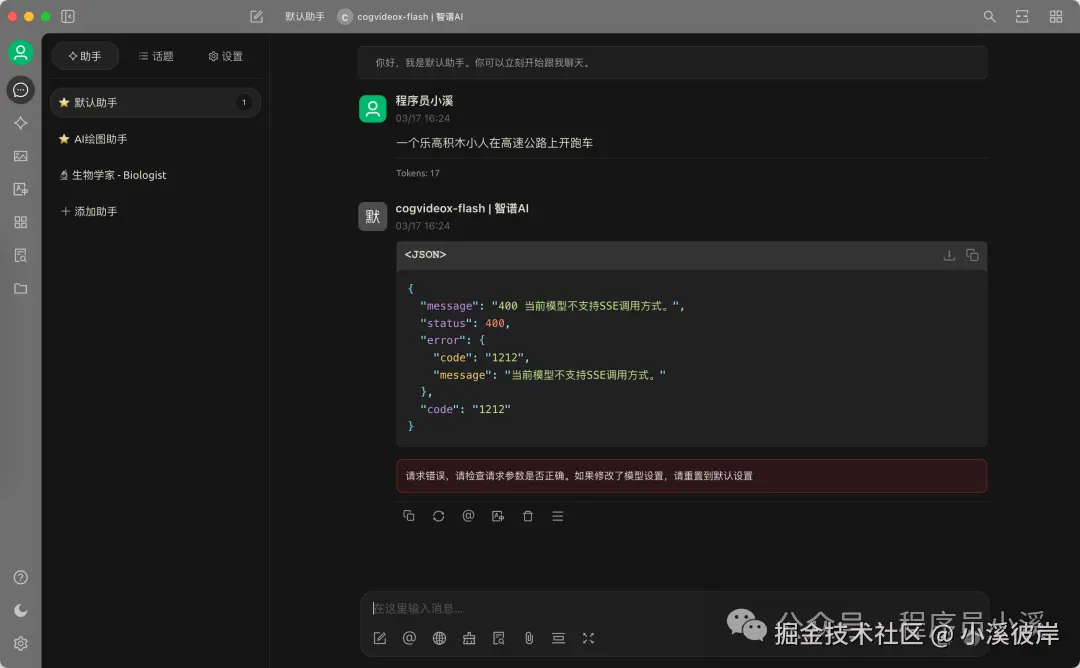Screen dimensions: 1080x668
Task: Regenerate the assistant's response
Action: point(438,515)
